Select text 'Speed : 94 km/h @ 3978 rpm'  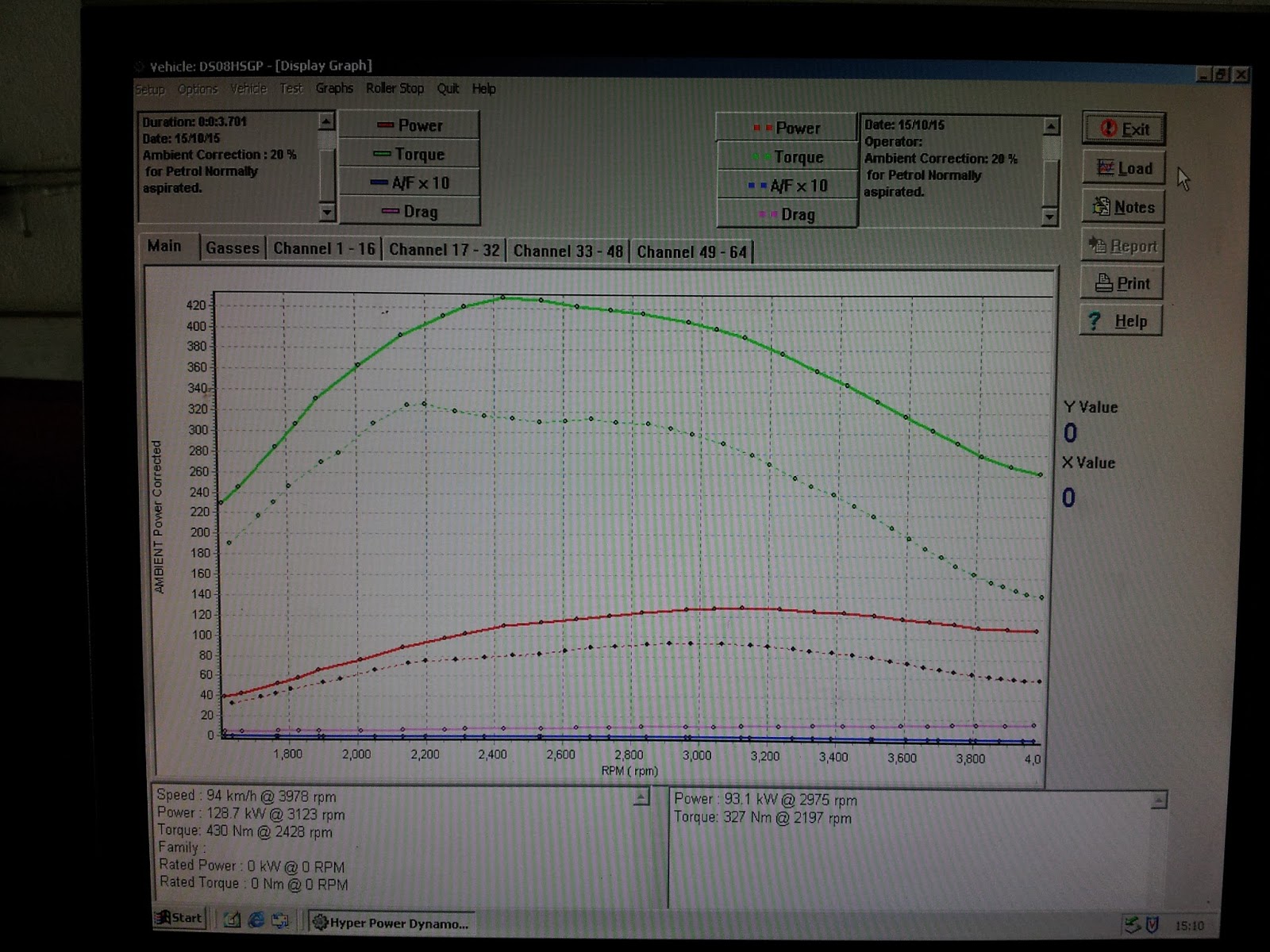[246, 796]
